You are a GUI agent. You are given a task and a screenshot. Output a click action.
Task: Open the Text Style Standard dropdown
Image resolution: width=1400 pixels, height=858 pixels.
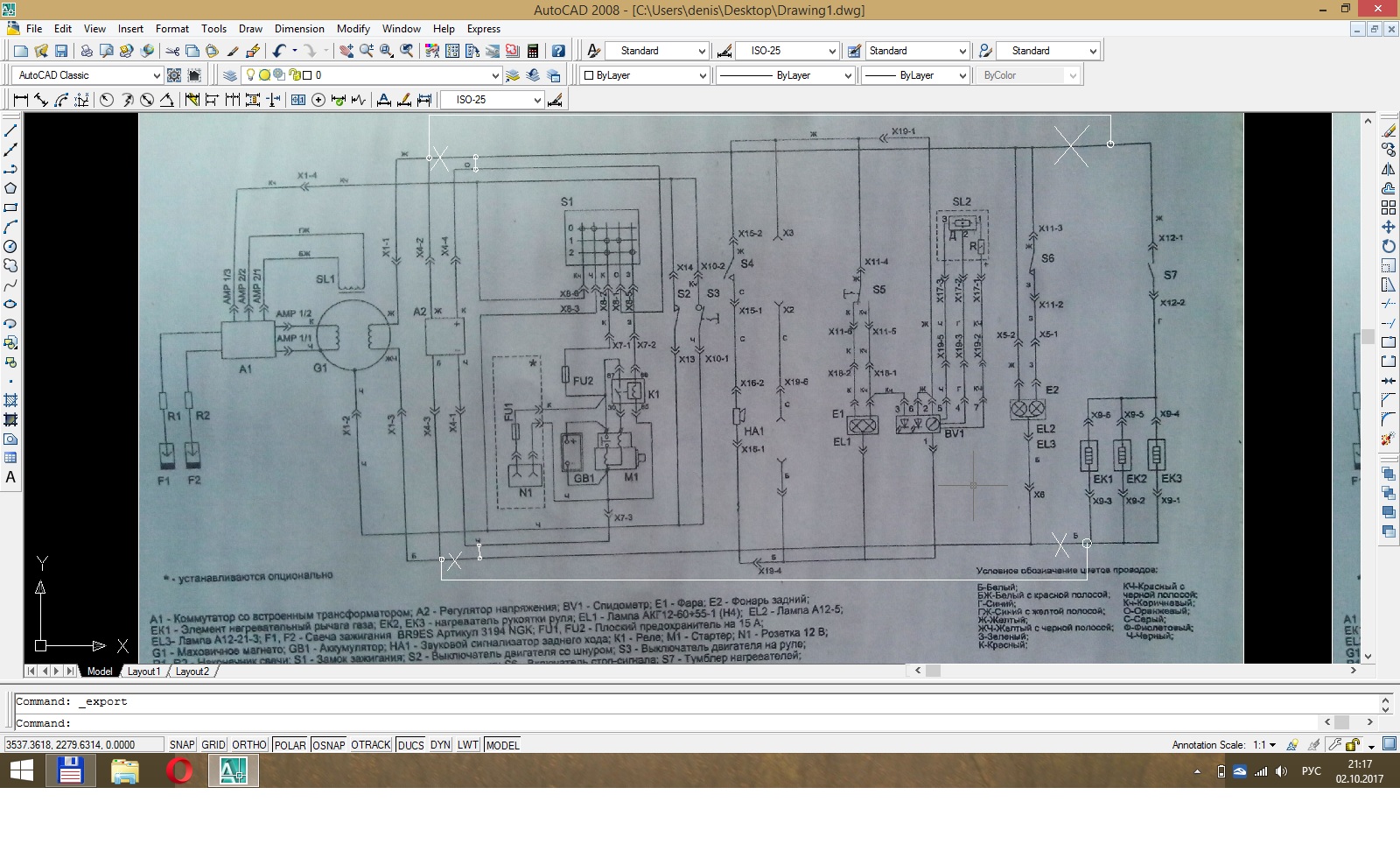pos(702,51)
